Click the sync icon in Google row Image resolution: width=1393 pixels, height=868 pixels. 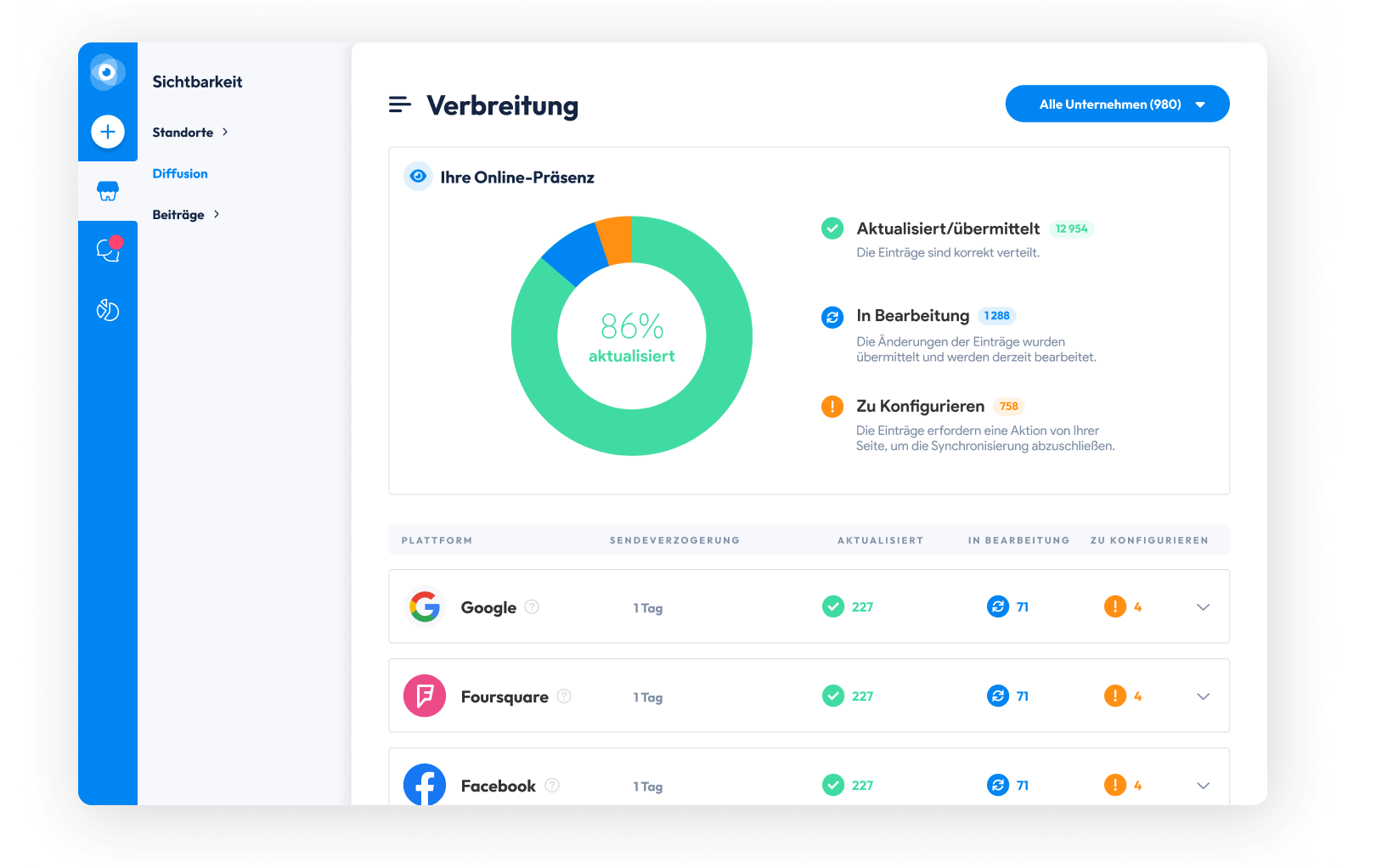pyautogui.click(x=998, y=606)
